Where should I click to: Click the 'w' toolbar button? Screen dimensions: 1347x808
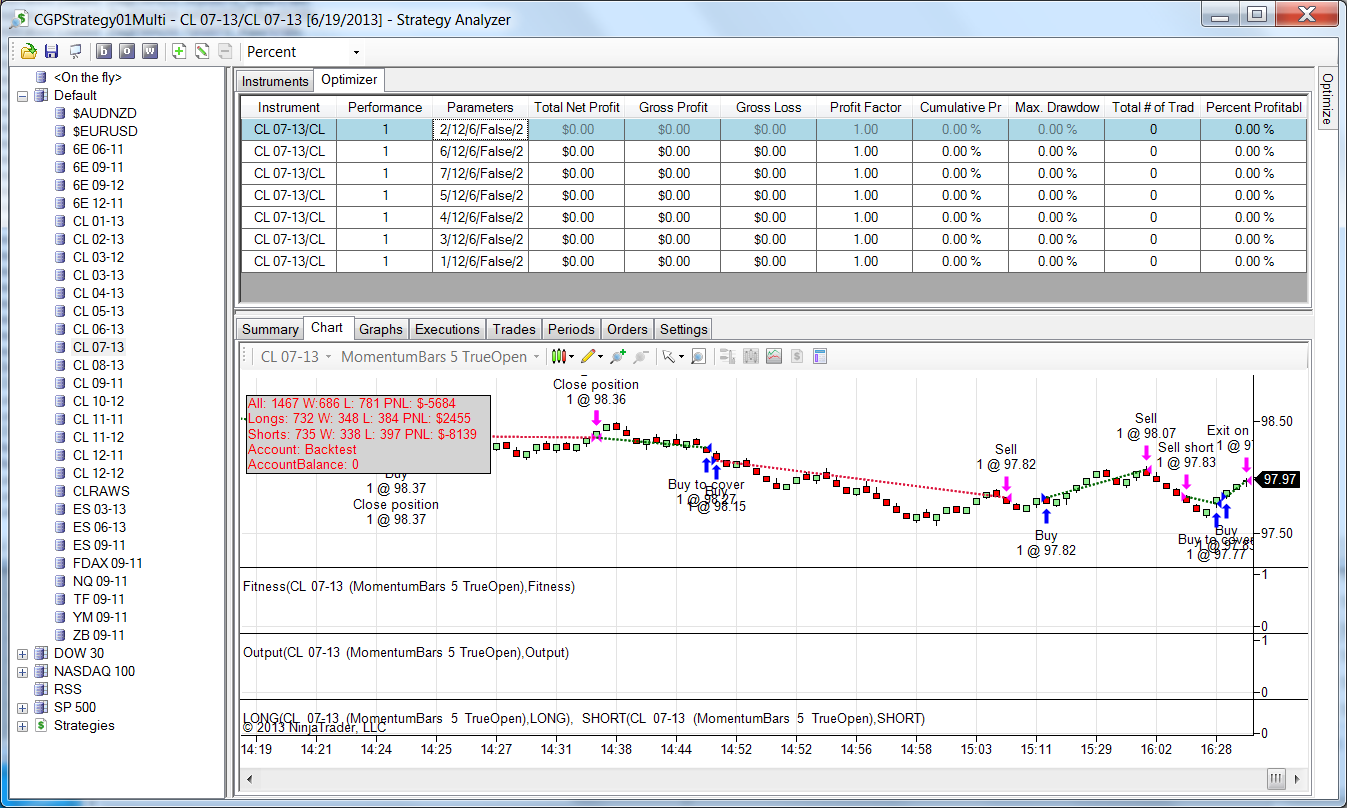tap(149, 52)
